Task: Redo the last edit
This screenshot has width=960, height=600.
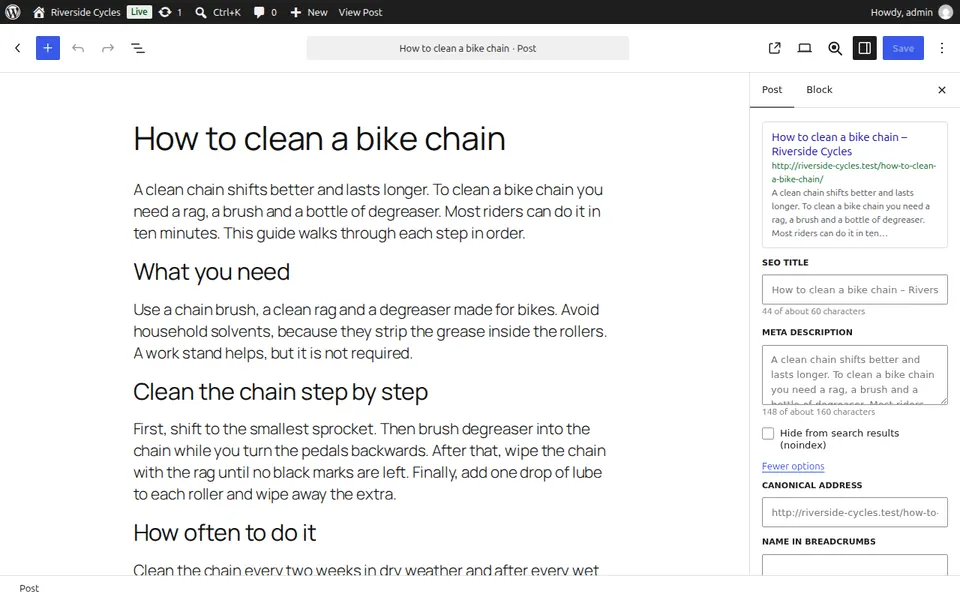Action: (x=108, y=48)
